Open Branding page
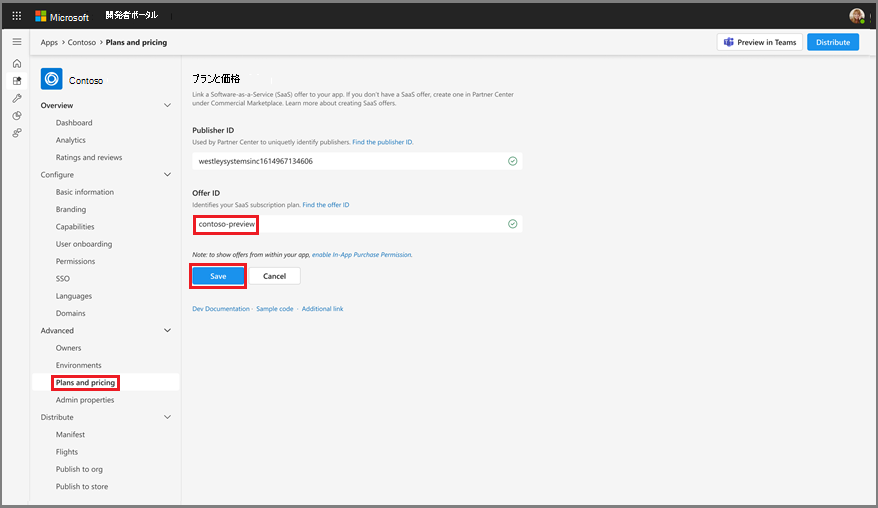Image resolution: width=878 pixels, height=508 pixels. point(71,209)
